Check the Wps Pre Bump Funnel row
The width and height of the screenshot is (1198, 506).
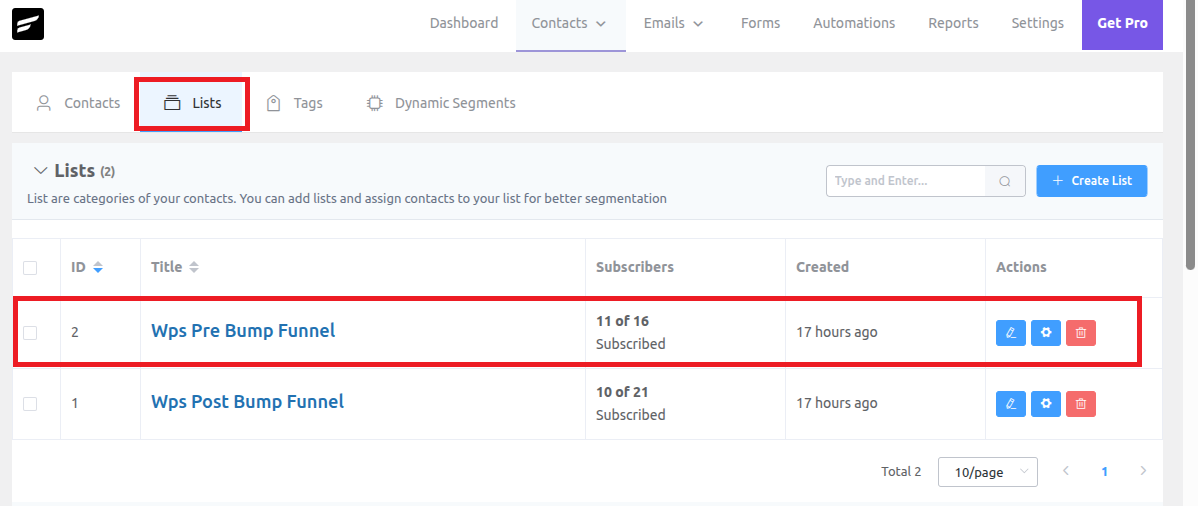point(30,332)
